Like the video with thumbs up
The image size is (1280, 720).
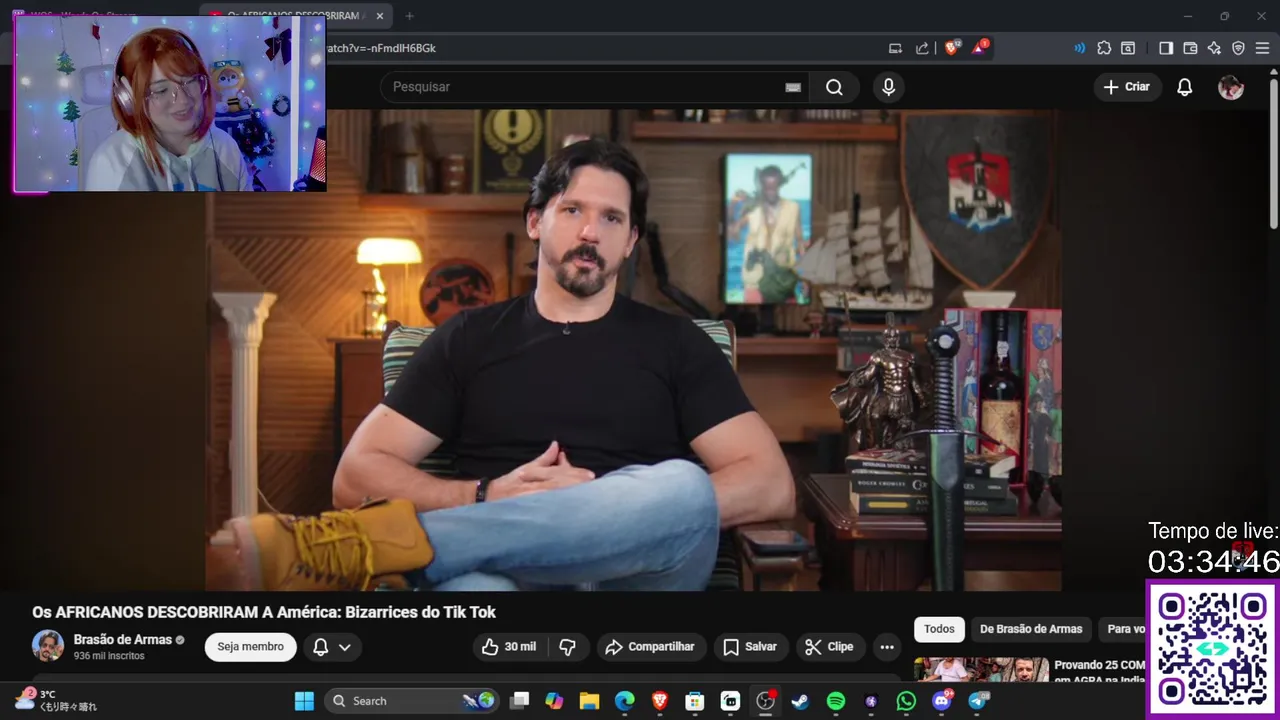coord(508,647)
